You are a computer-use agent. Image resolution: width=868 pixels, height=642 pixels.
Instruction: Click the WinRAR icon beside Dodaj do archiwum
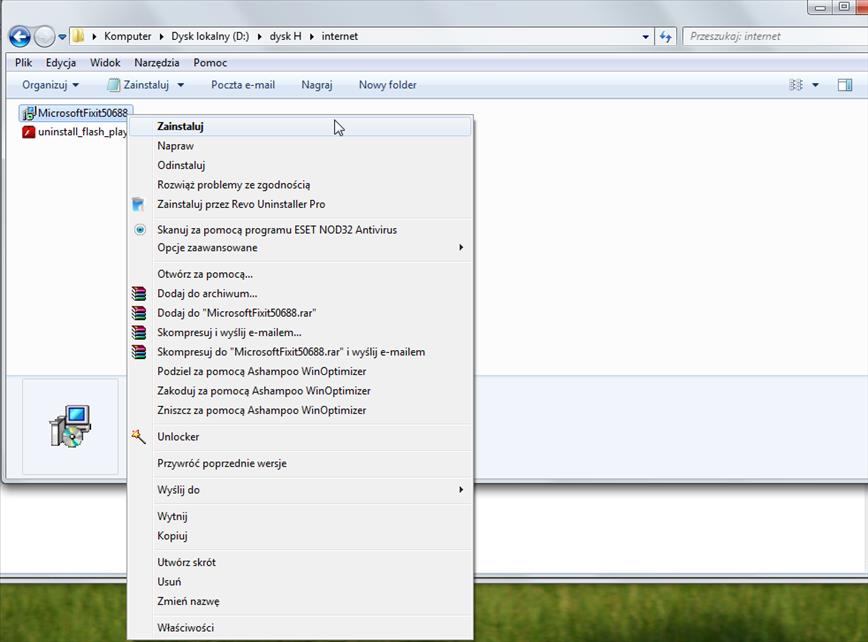139,293
